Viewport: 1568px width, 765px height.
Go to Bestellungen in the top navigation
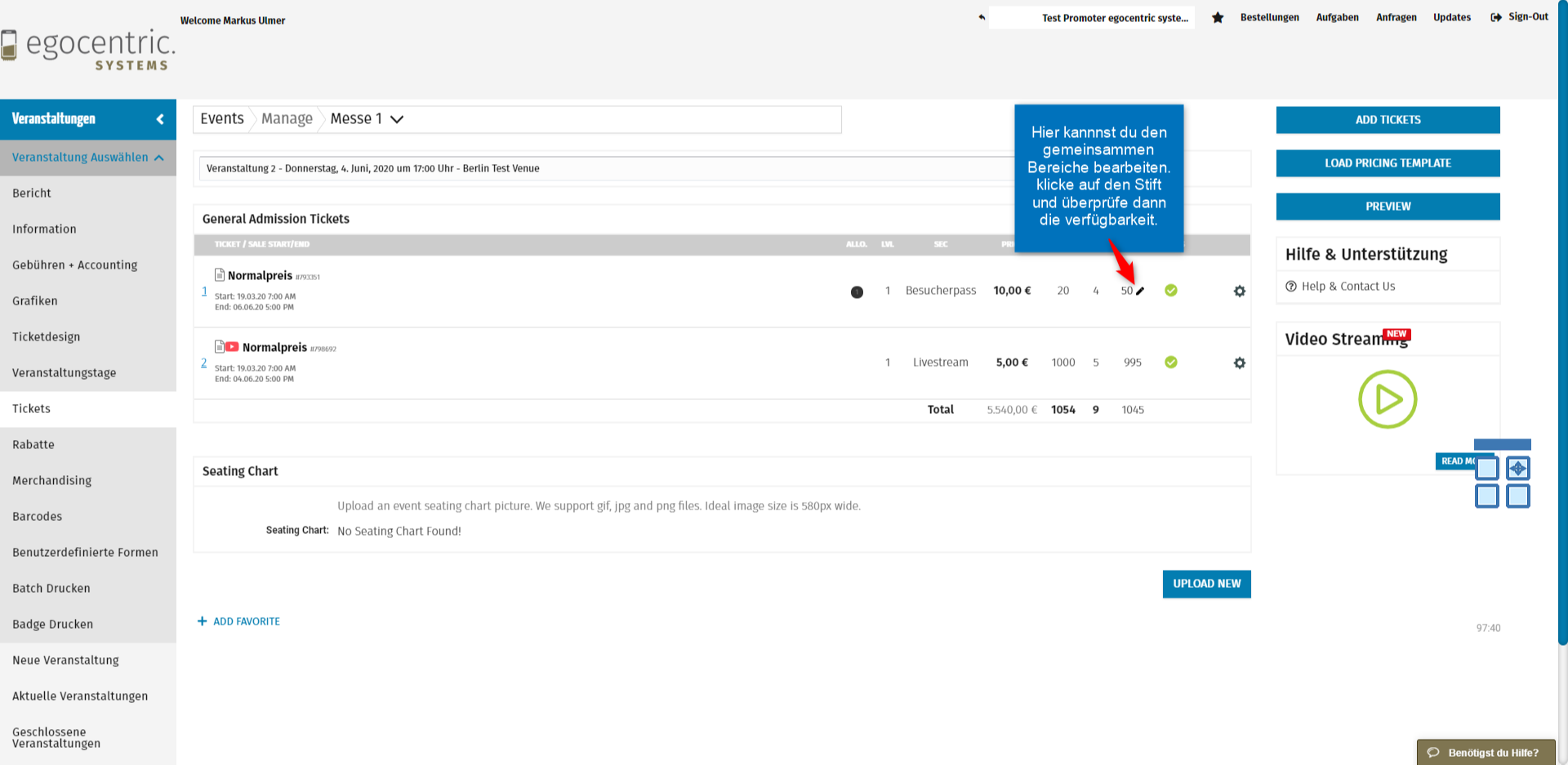(x=1269, y=17)
